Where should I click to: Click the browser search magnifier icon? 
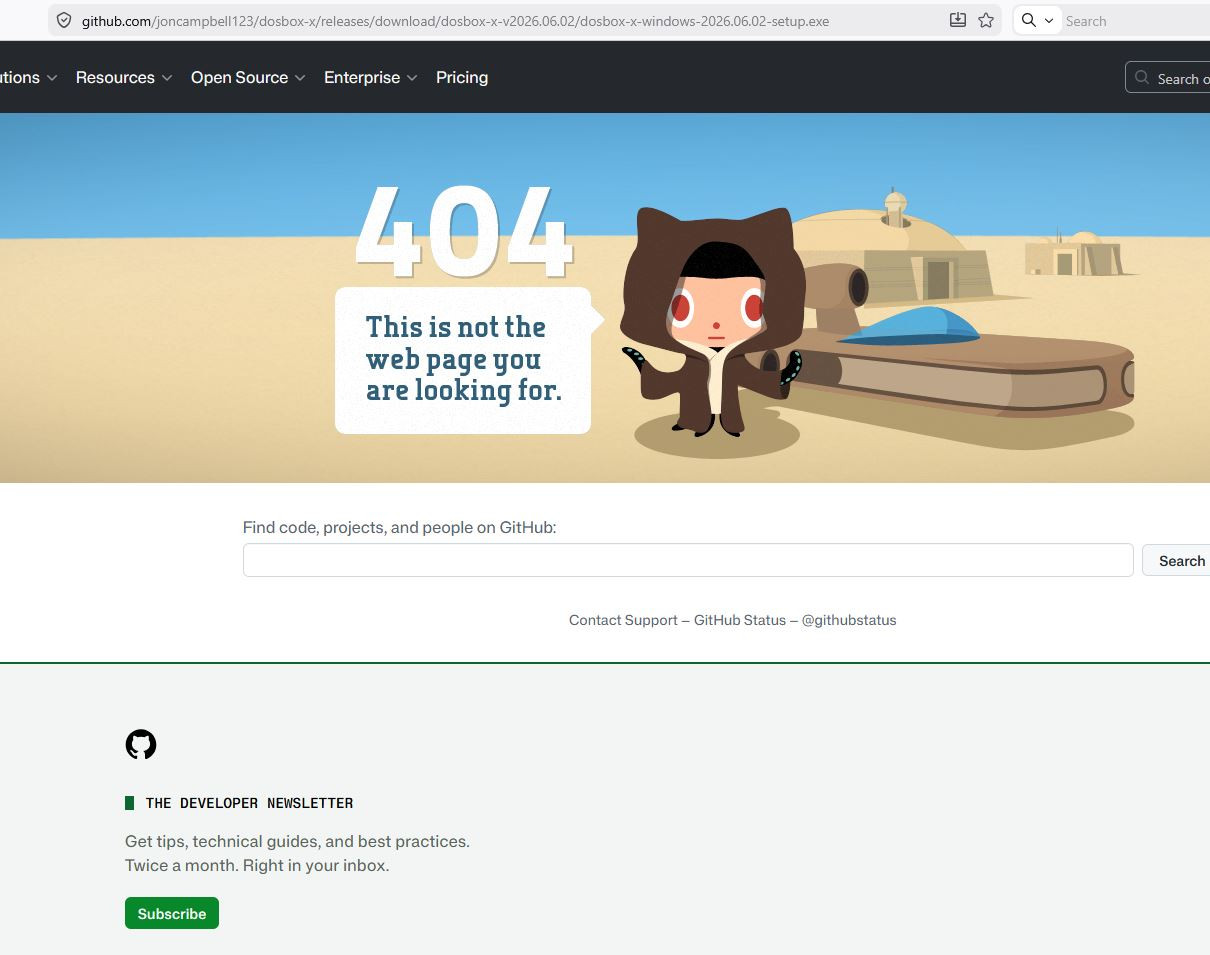(x=1029, y=20)
